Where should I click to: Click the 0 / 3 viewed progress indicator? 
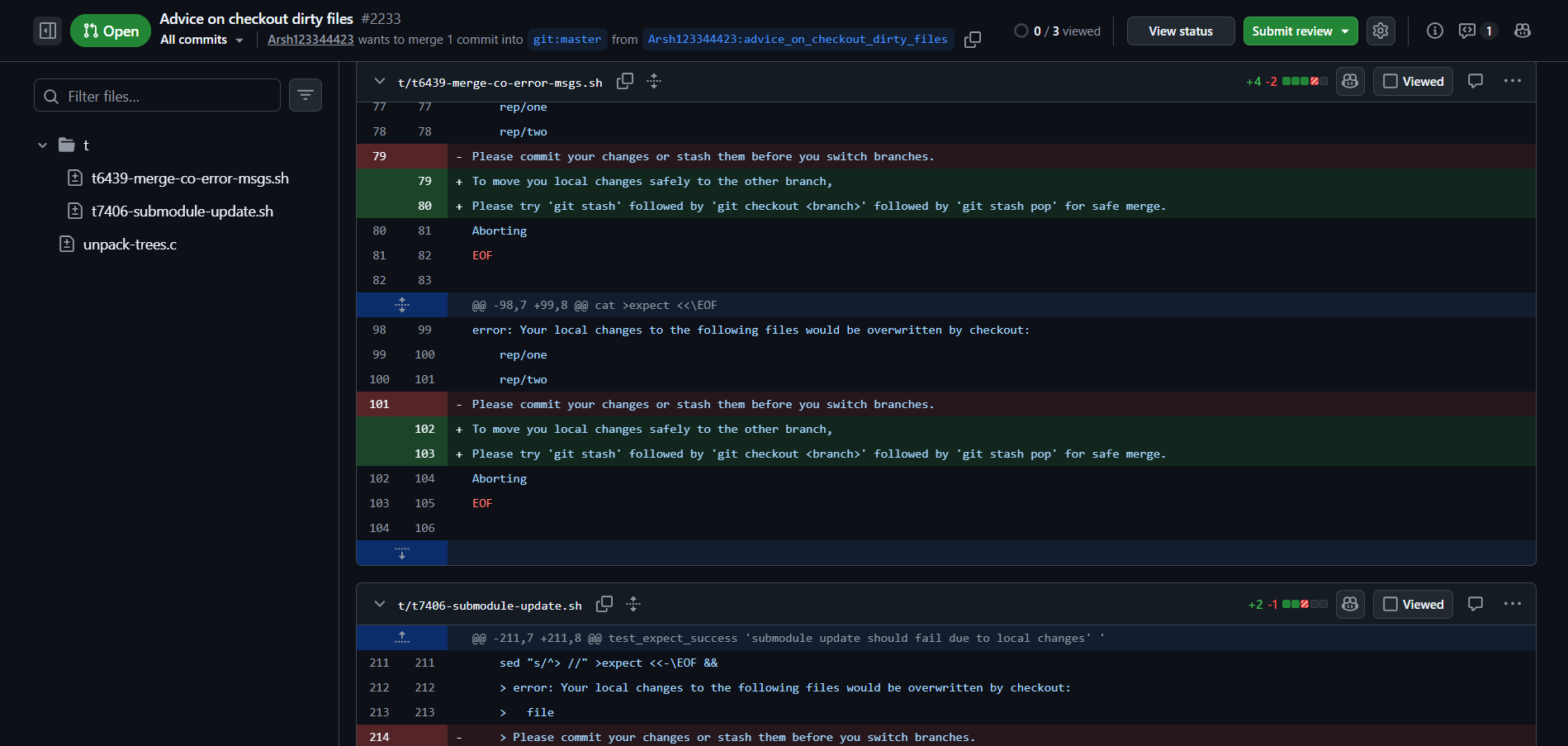1058,31
